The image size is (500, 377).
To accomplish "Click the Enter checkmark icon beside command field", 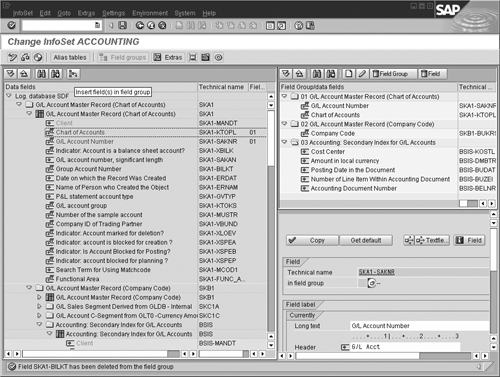I will coord(11,25).
